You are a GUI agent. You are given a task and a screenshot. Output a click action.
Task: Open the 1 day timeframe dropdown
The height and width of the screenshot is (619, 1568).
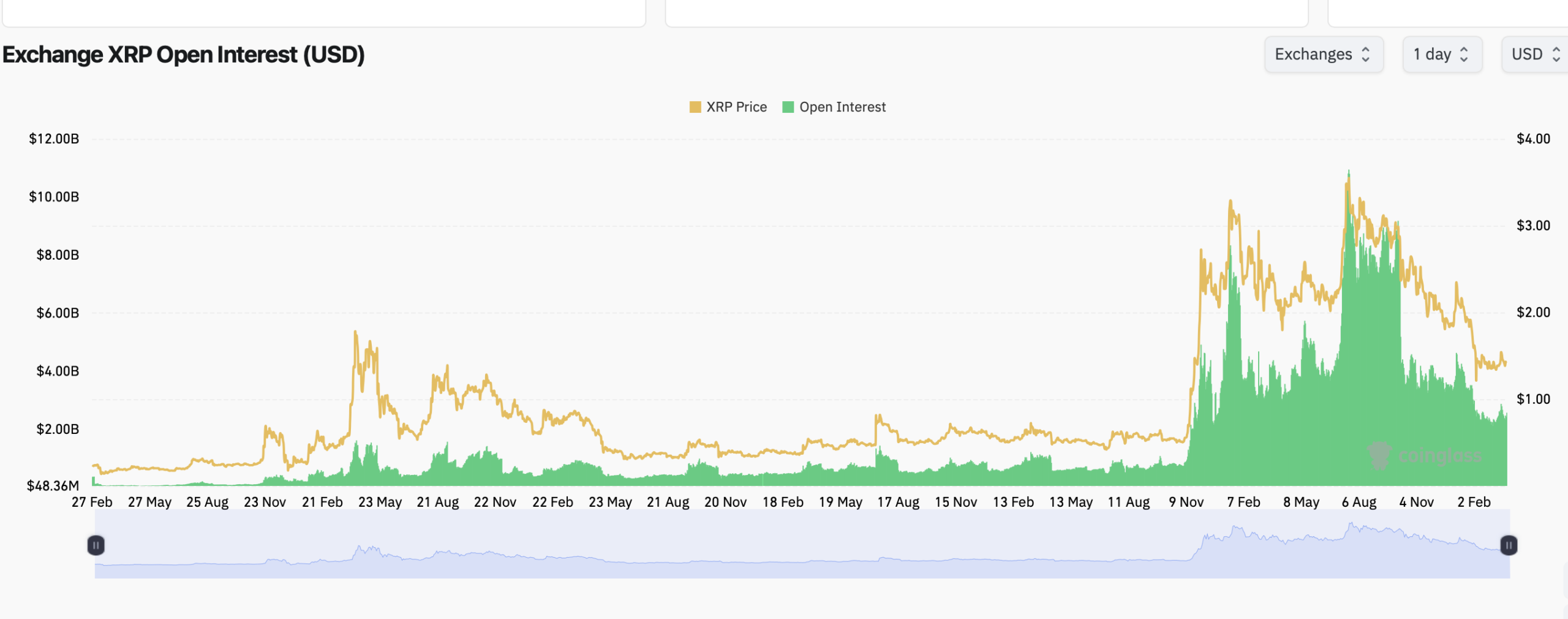[1442, 54]
